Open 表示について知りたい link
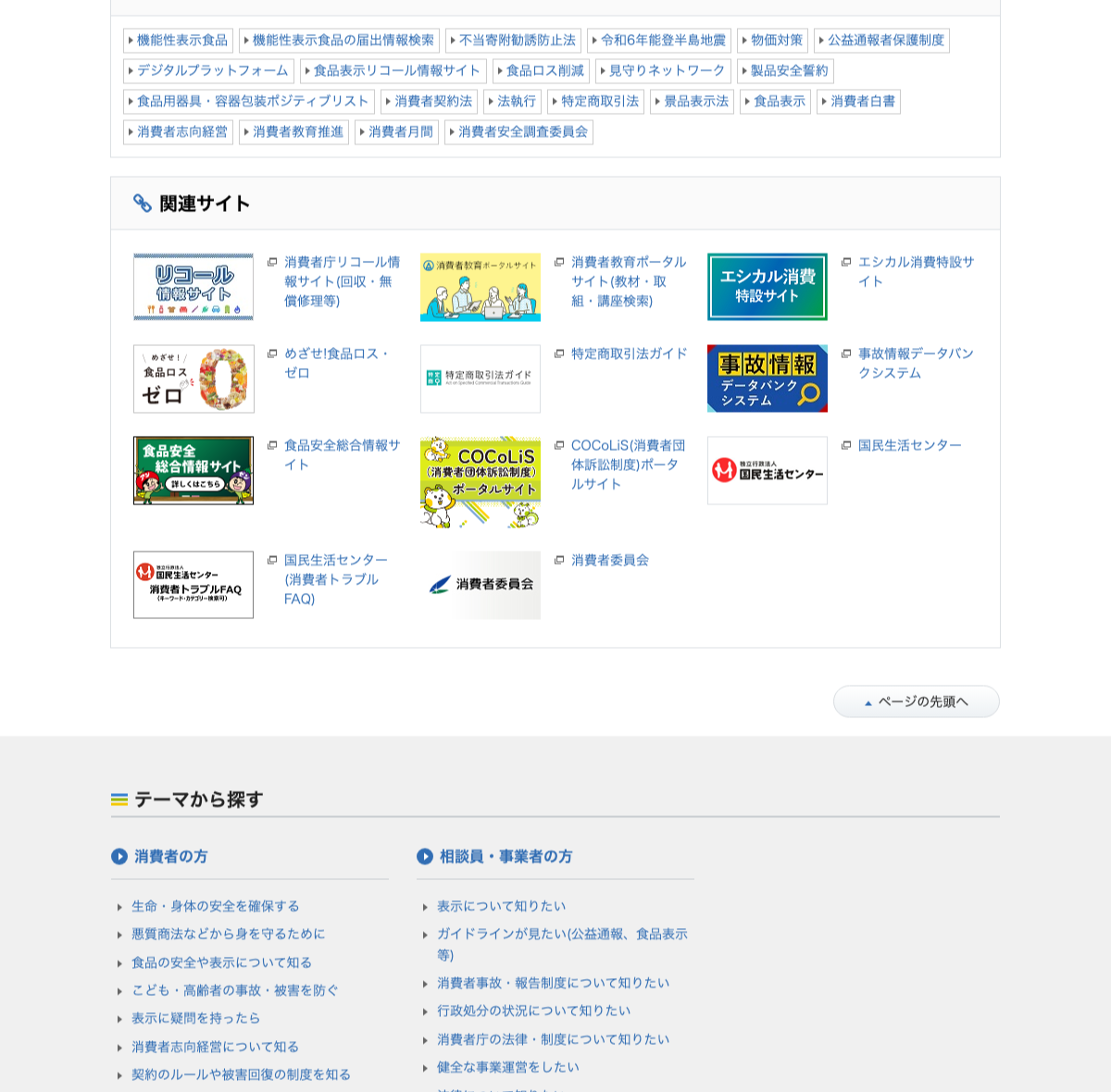 click(502, 906)
